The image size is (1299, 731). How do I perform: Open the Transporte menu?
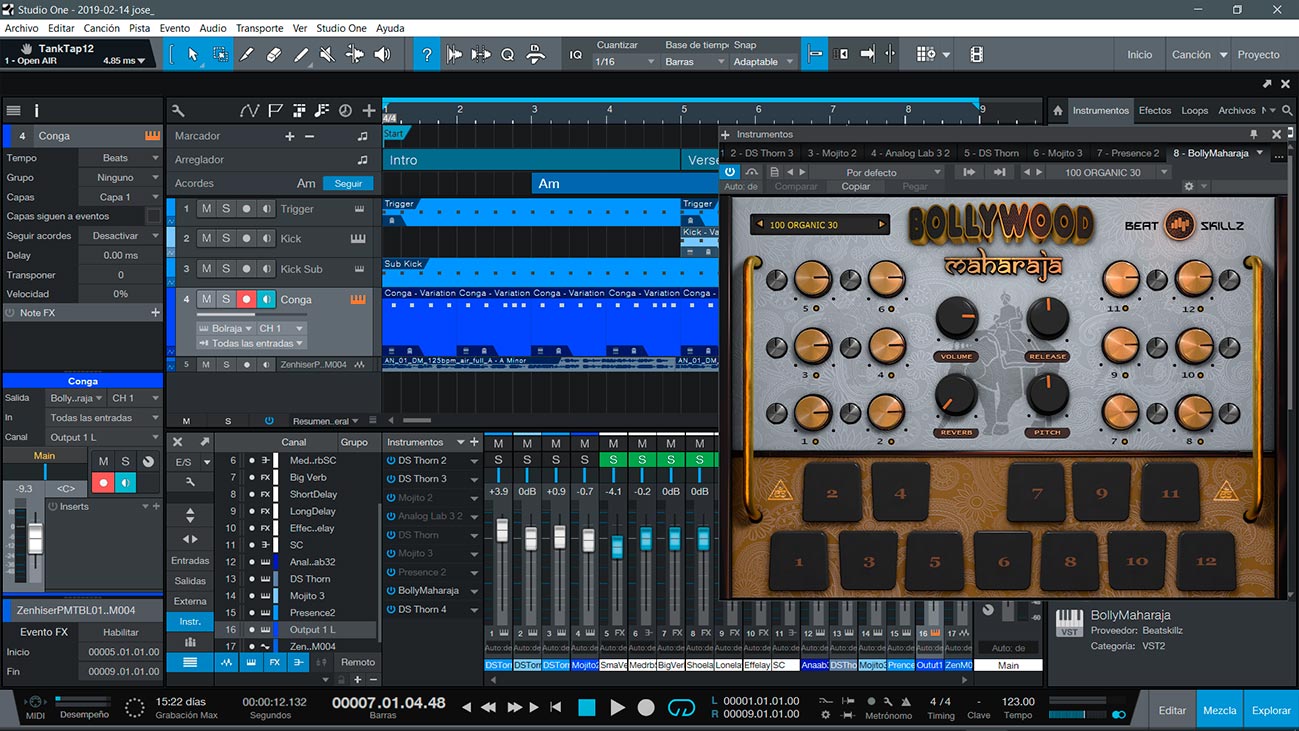259,28
